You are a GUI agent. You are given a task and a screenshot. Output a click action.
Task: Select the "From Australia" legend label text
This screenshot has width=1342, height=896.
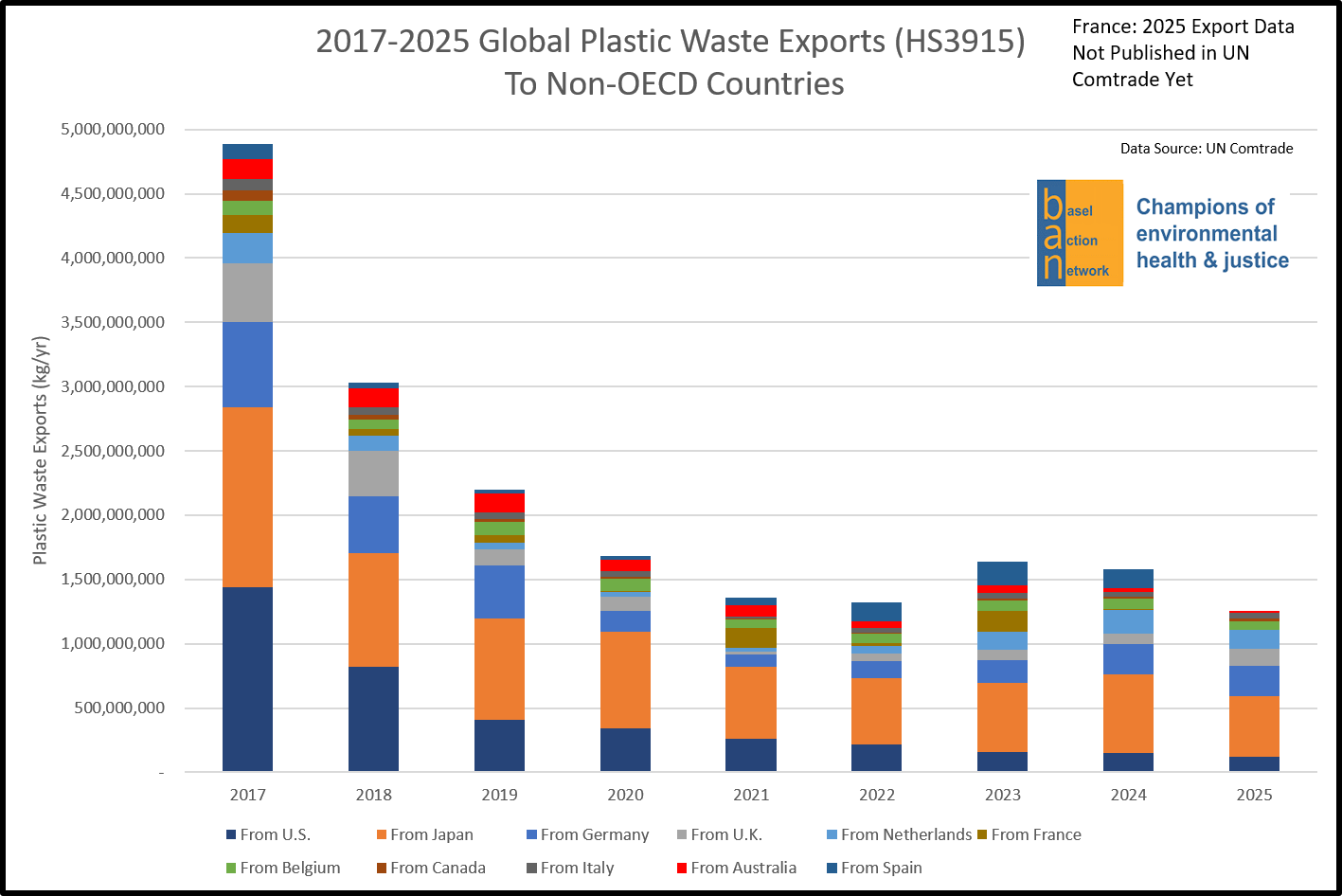[743, 868]
